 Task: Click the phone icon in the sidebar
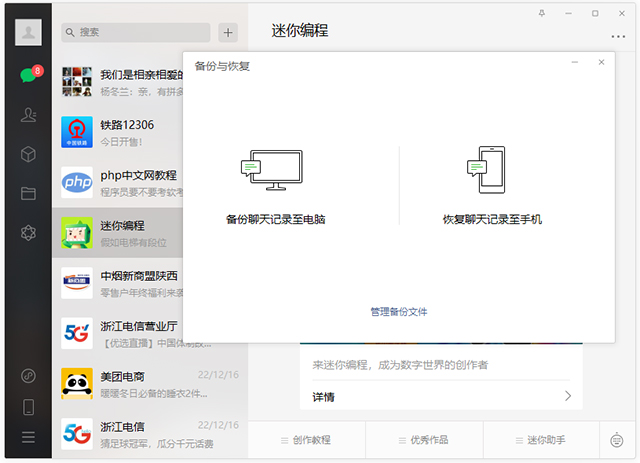pyautogui.click(x=28, y=407)
